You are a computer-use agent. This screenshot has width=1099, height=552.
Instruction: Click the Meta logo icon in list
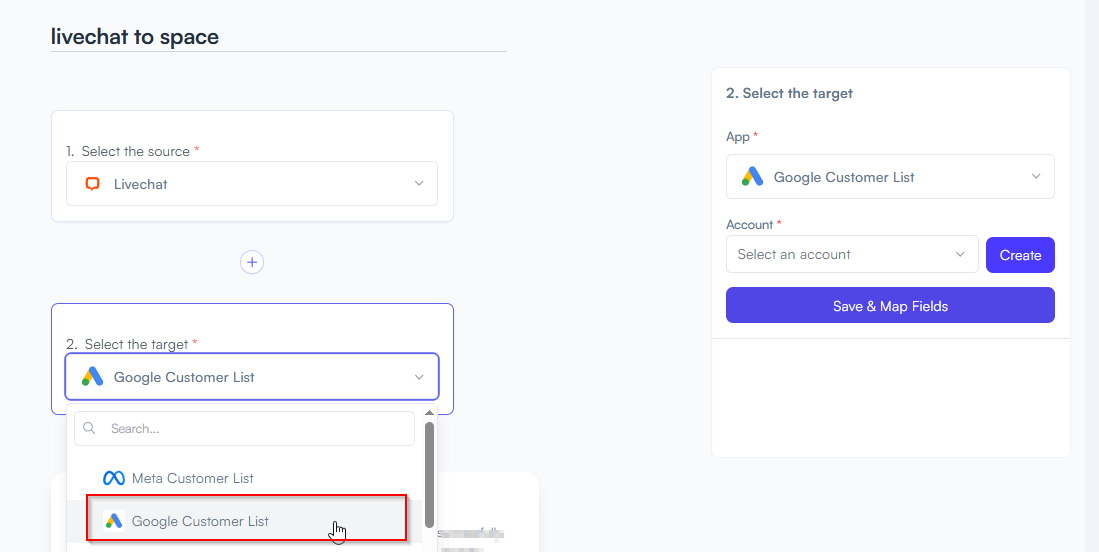pyautogui.click(x=114, y=478)
